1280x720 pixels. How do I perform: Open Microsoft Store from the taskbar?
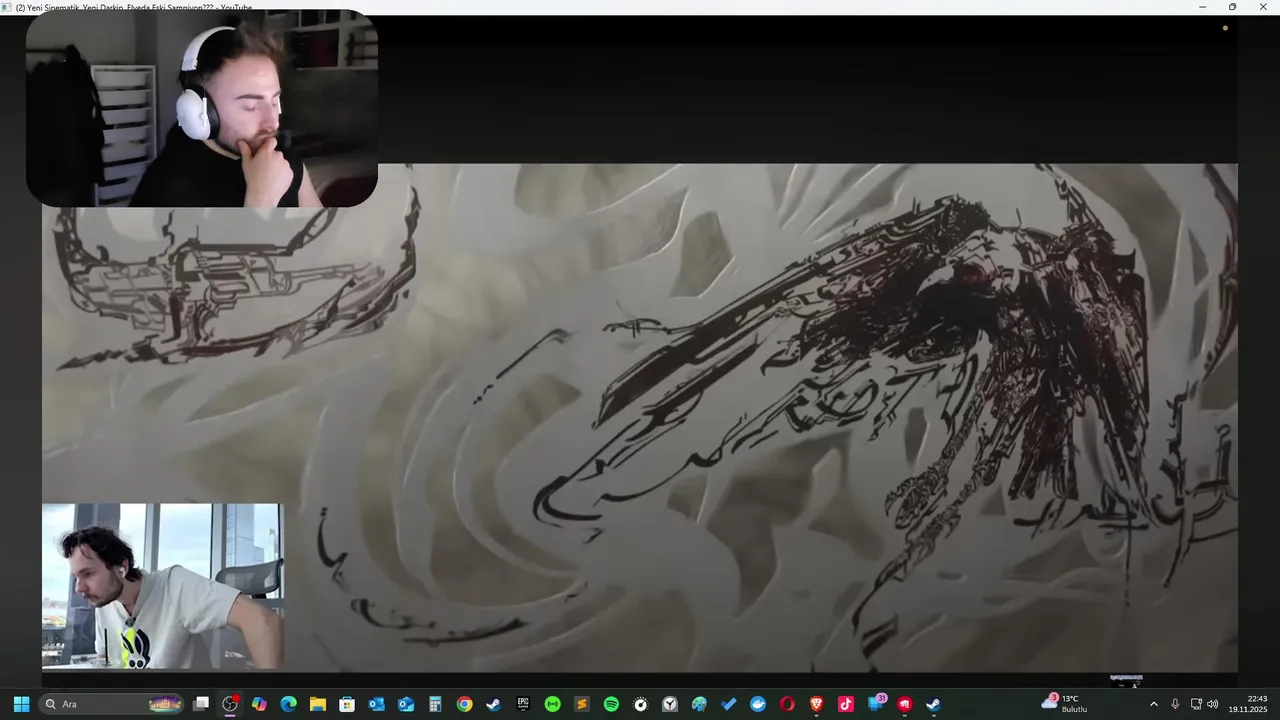[347, 704]
